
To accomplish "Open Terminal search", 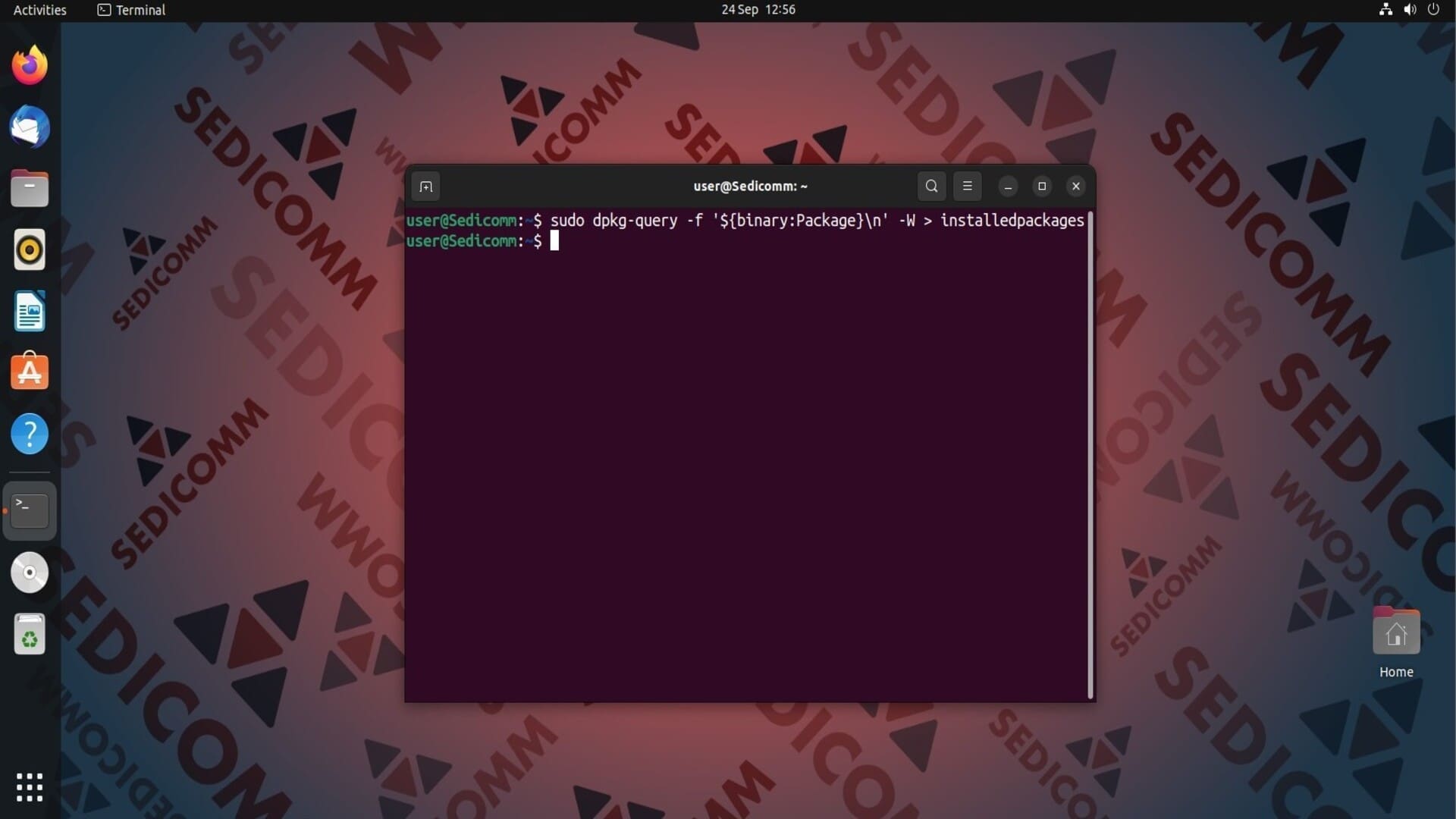I will pyautogui.click(x=931, y=186).
